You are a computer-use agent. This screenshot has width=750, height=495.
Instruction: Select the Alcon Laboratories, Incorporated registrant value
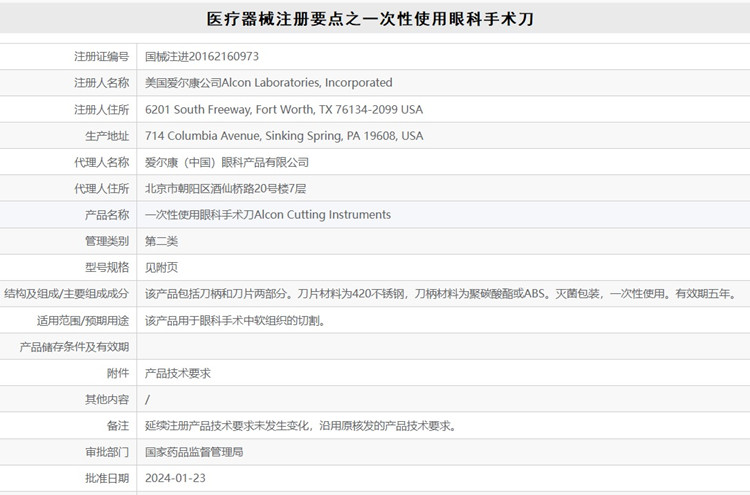click(268, 83)
